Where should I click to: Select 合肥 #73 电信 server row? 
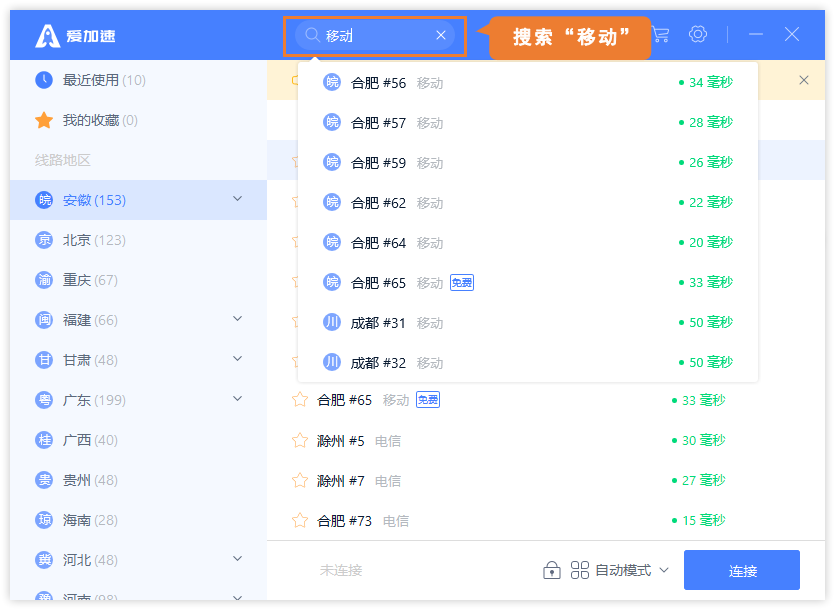(546, 520)
